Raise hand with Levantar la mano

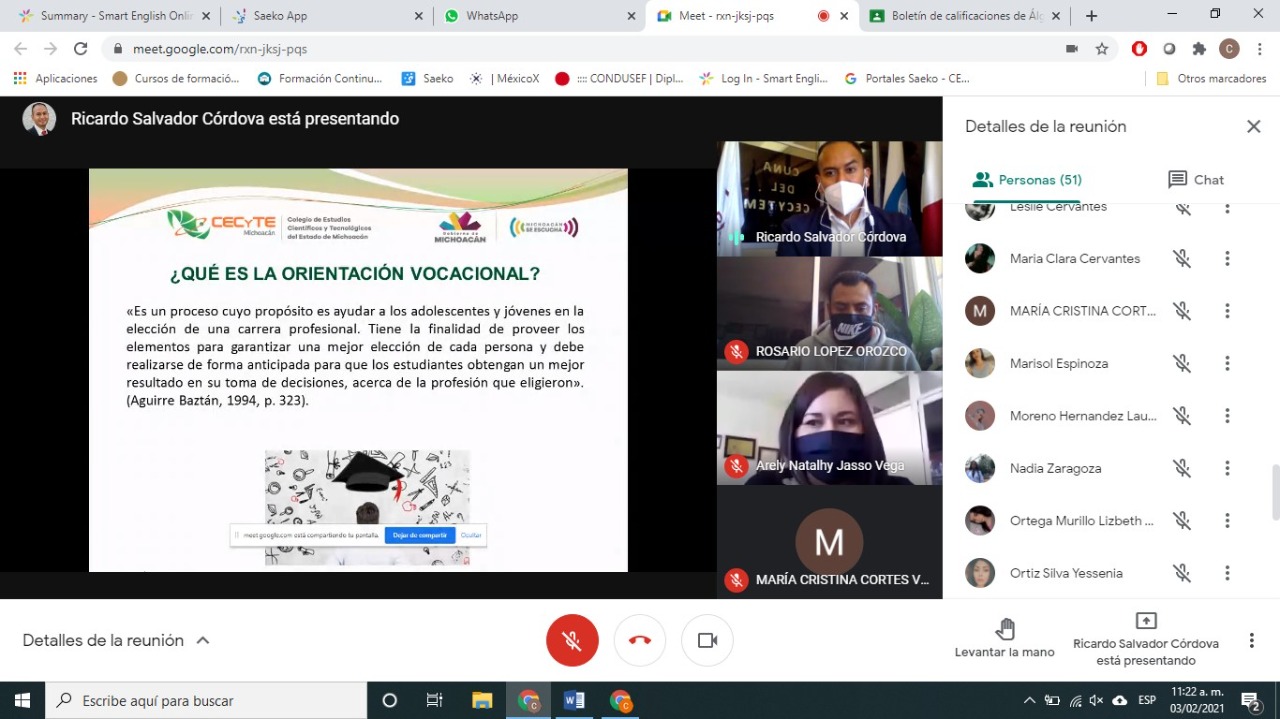[1004, 639]
